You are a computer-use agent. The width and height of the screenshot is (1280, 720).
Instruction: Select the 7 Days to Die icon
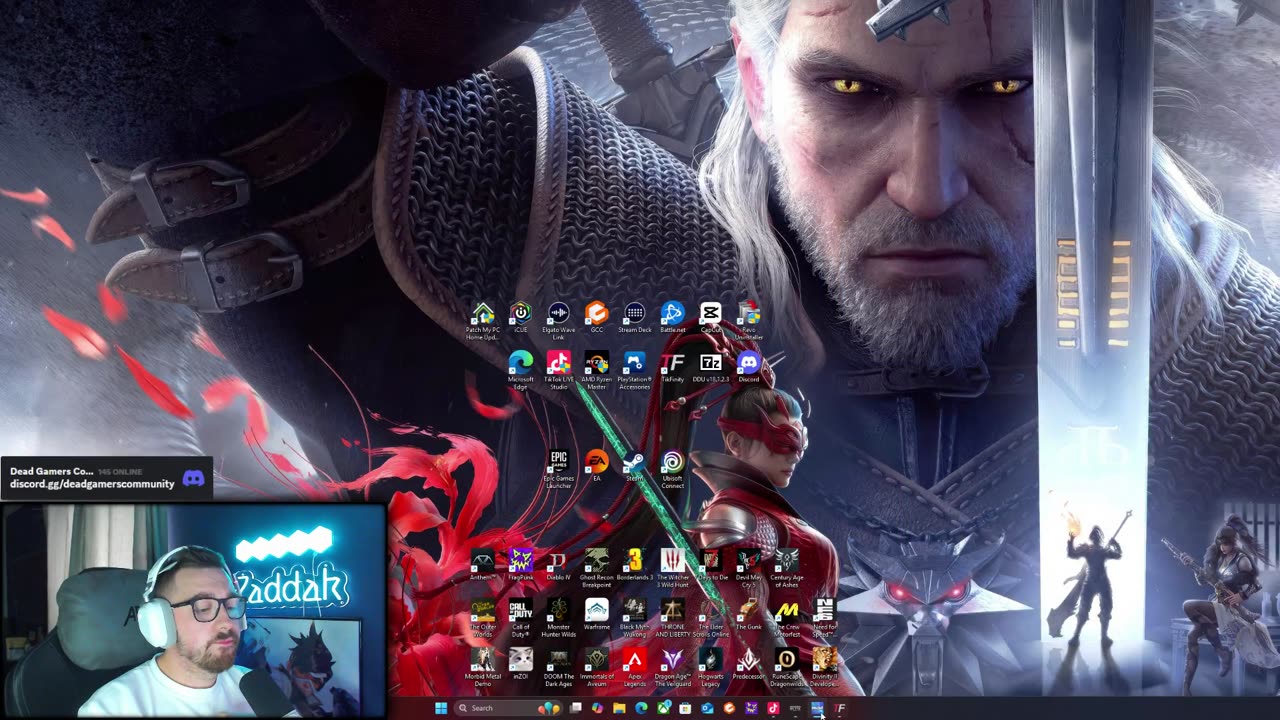710,565
